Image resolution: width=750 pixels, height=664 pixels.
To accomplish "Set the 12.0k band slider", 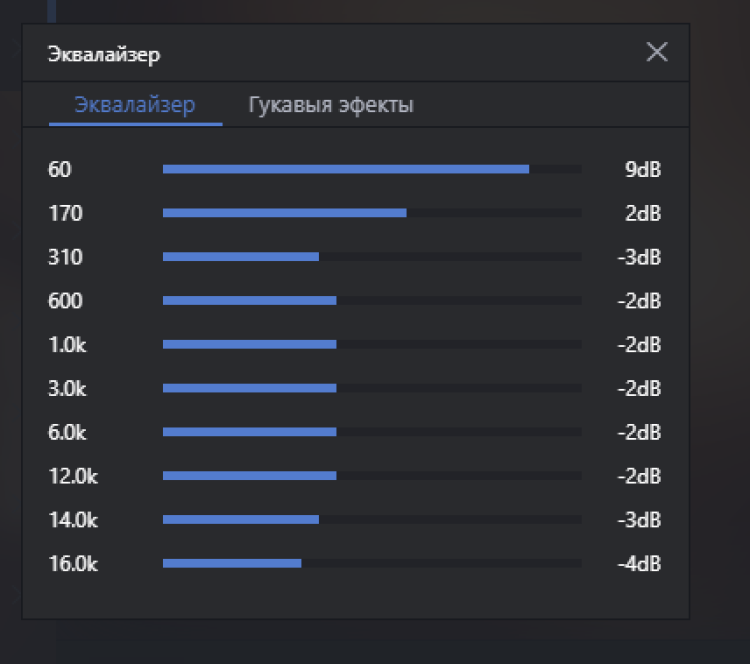I will 372,475.
